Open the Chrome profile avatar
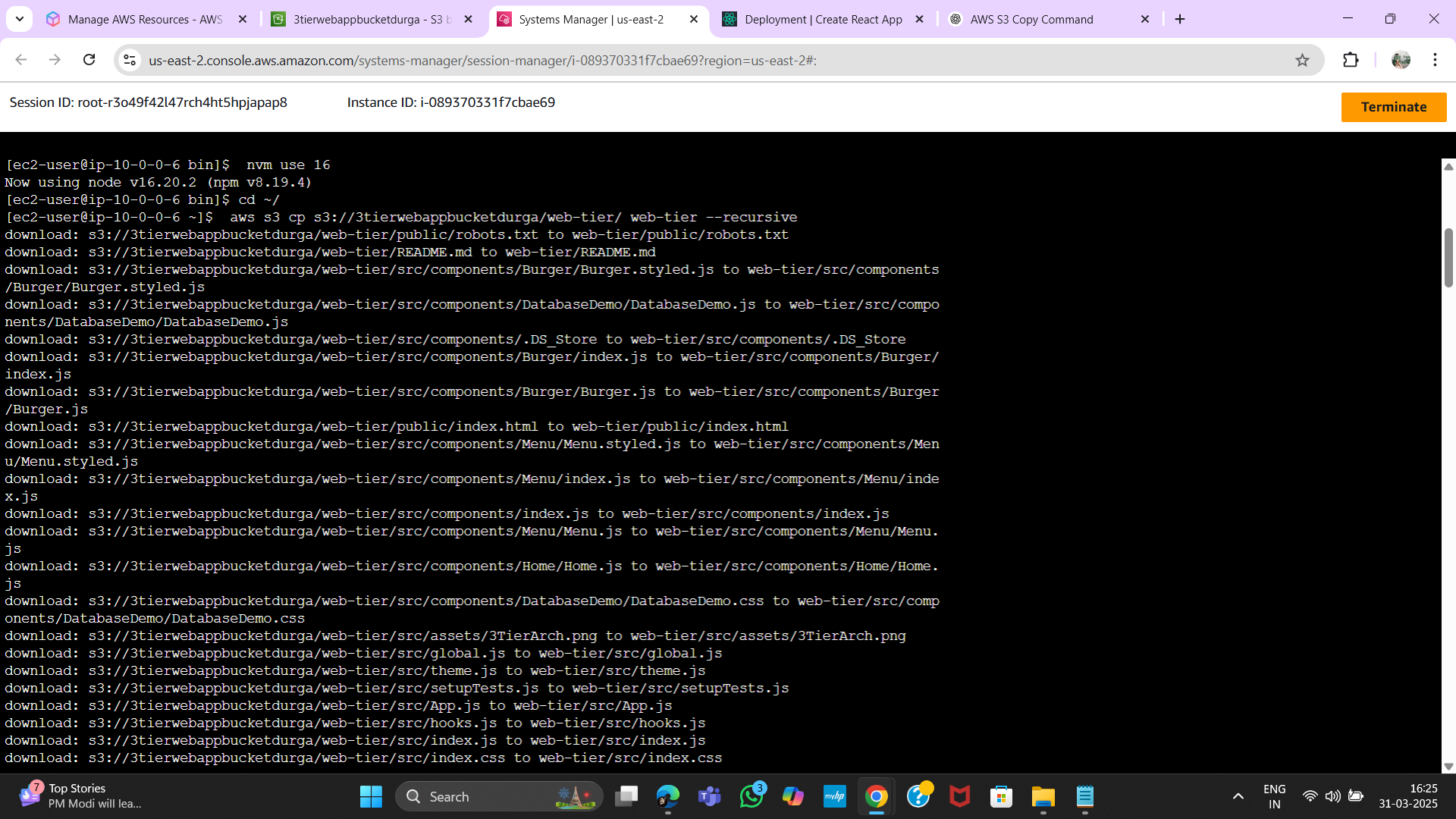The height and width of the screenshot is (819, 1456). click(x=1401, y=60)
